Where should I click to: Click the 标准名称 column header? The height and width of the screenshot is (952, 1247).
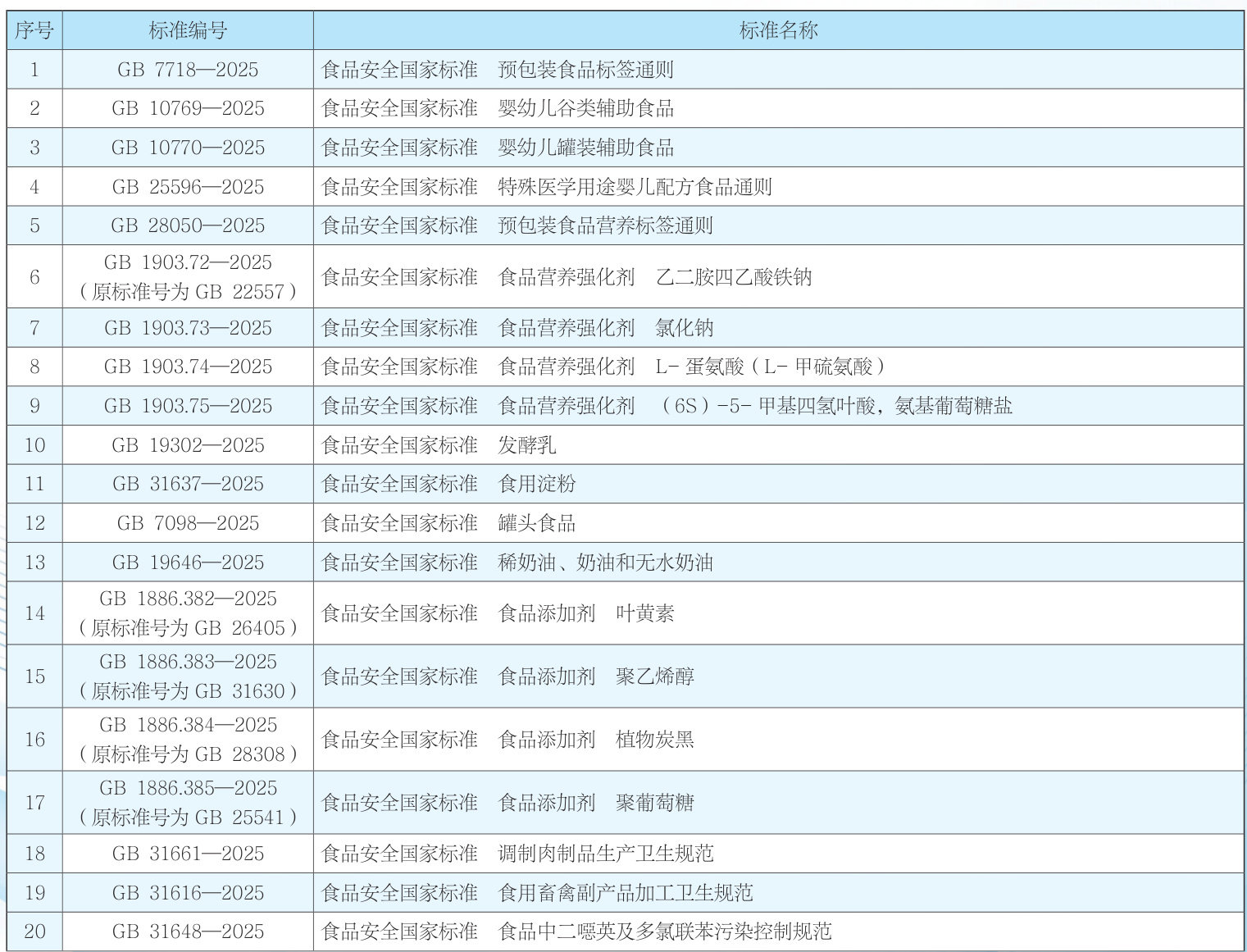tap(778, 31)
